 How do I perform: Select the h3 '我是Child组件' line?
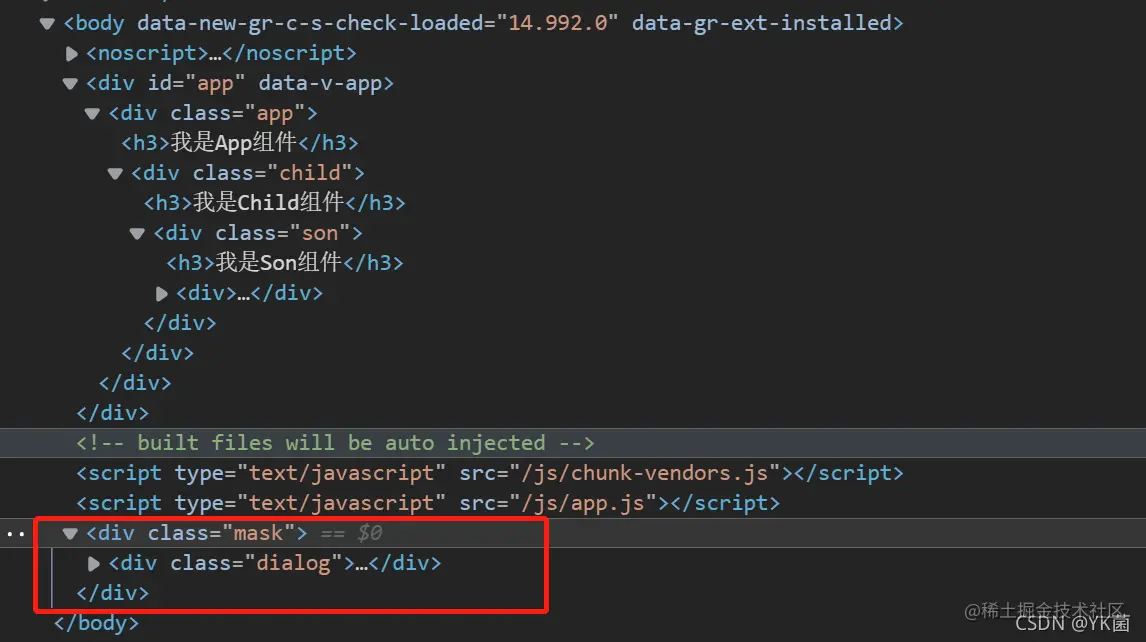point(275,203)
